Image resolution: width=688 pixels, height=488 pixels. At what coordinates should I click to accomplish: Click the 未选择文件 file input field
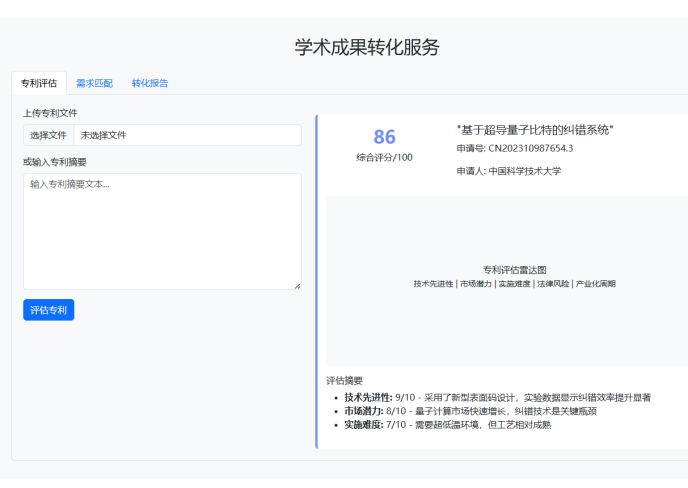(x=162, y=135)
